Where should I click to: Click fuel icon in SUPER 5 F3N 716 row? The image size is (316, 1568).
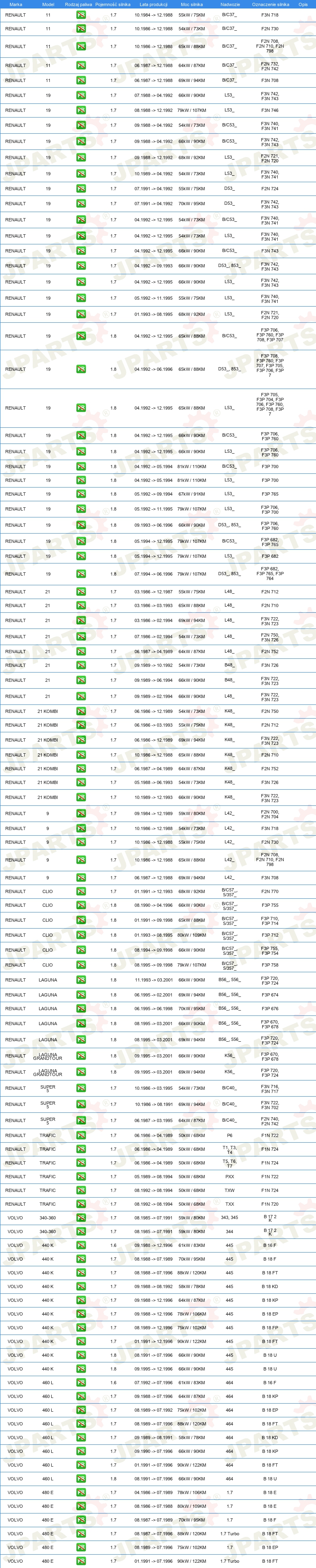coord(81,1088)
